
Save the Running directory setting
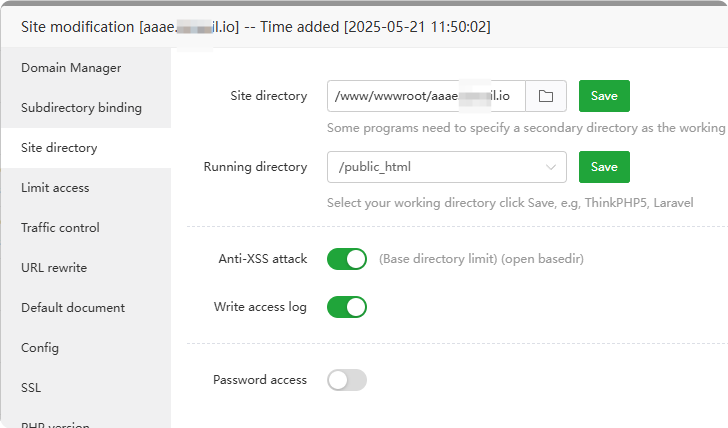click(604, 167)
